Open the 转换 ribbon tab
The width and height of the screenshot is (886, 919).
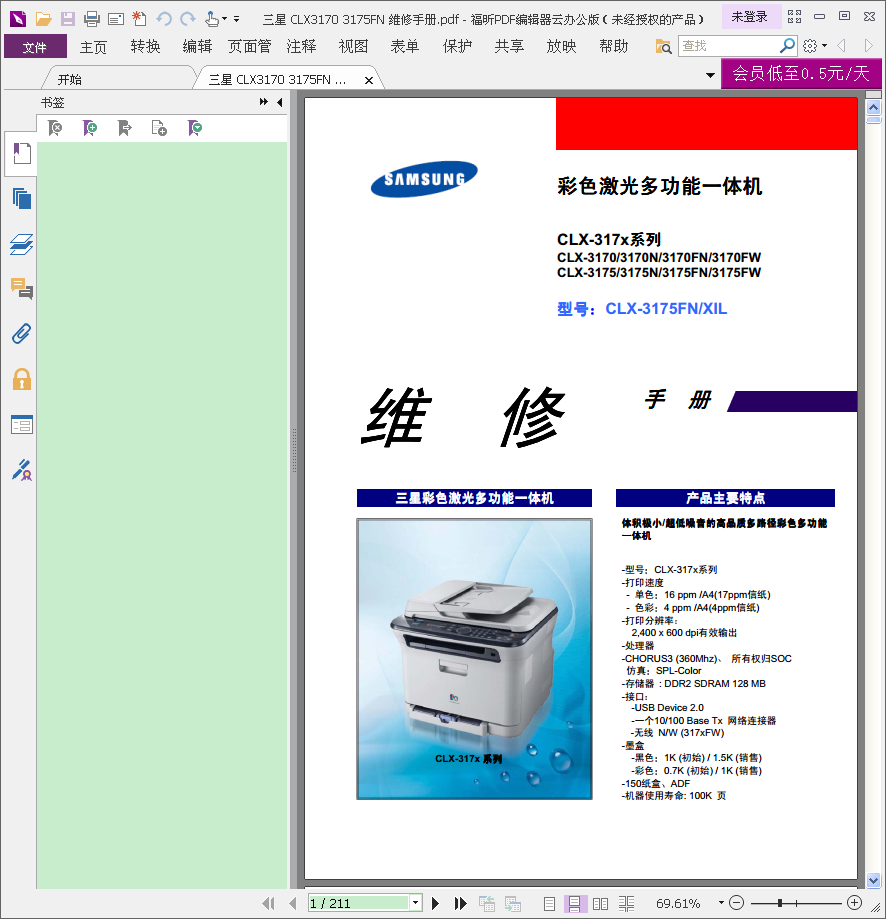point(145,46)
